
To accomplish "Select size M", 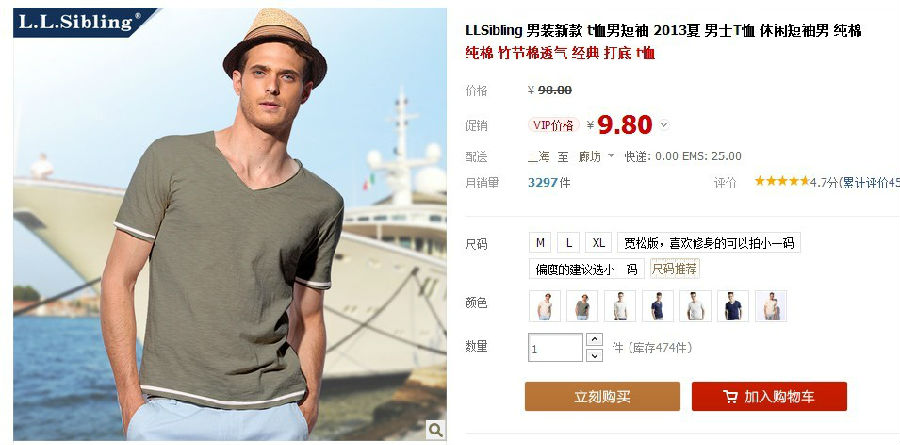I will [x=540, y=243].
